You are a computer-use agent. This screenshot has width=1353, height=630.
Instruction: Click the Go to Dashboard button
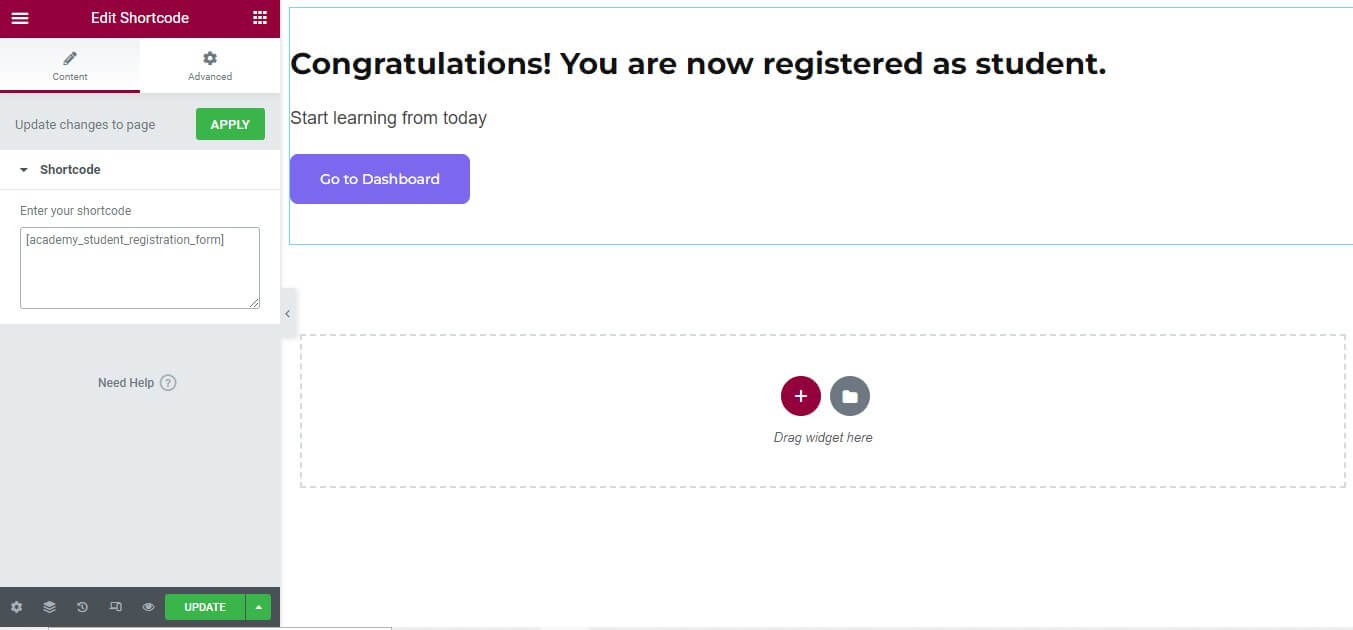tap(380, 179)
